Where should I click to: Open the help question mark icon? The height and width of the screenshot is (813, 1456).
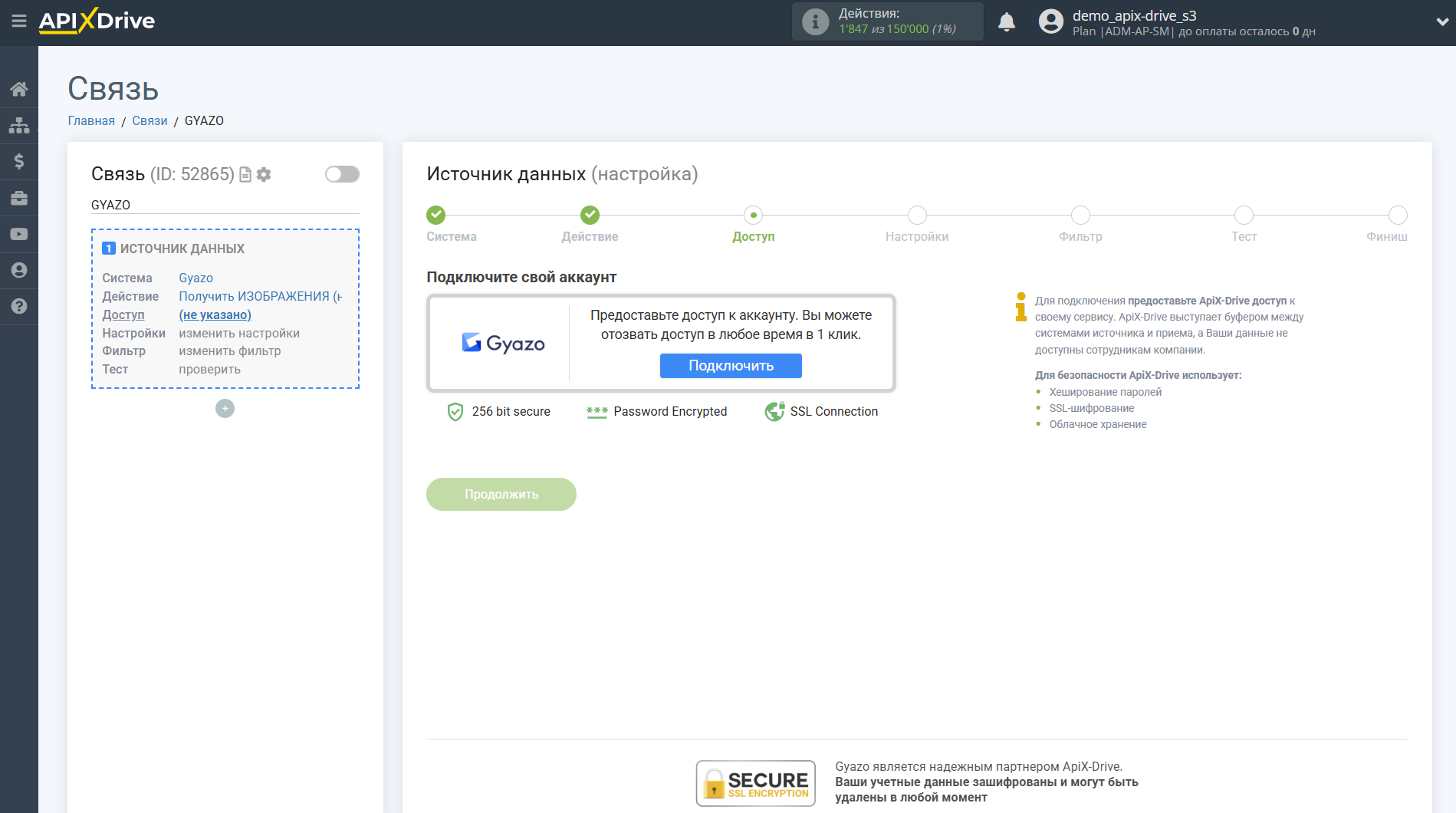point(19,306)
